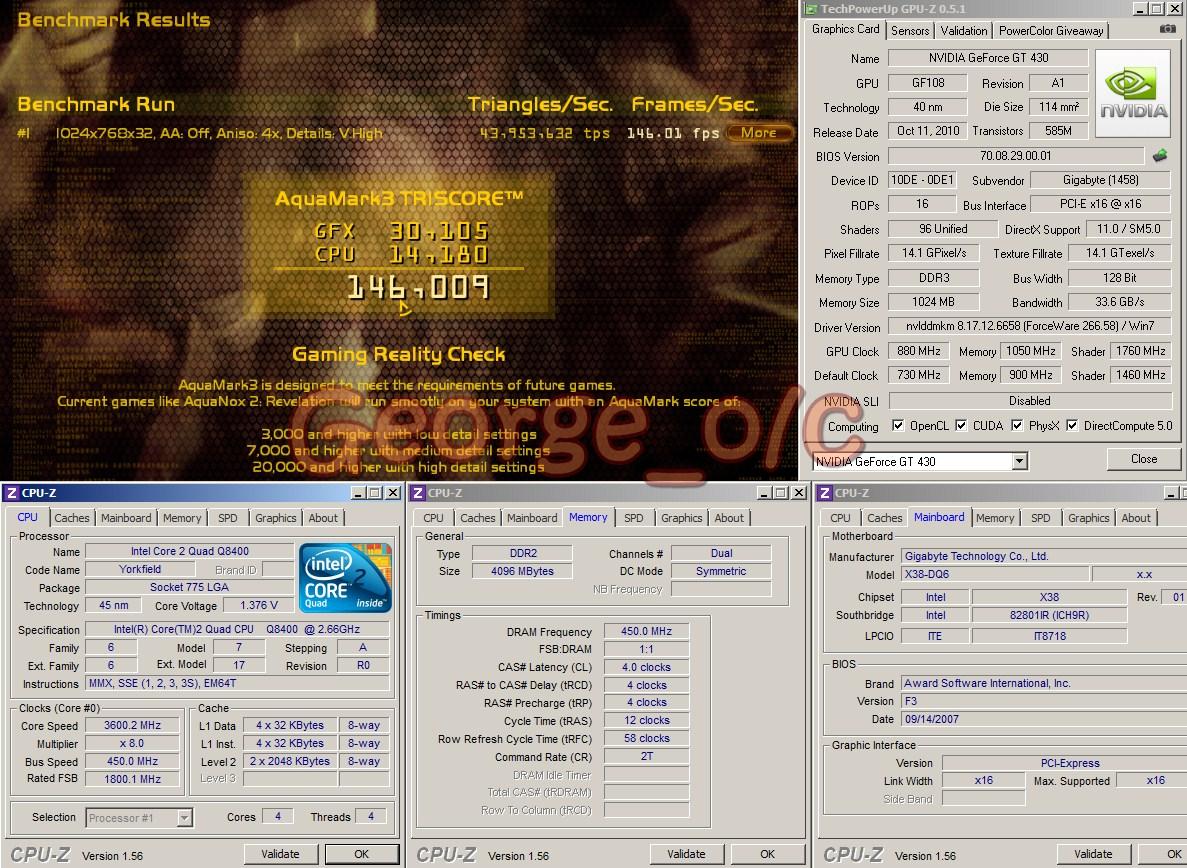Click the Core Speed 3600.2 MHz value

[x=132, y=725]
